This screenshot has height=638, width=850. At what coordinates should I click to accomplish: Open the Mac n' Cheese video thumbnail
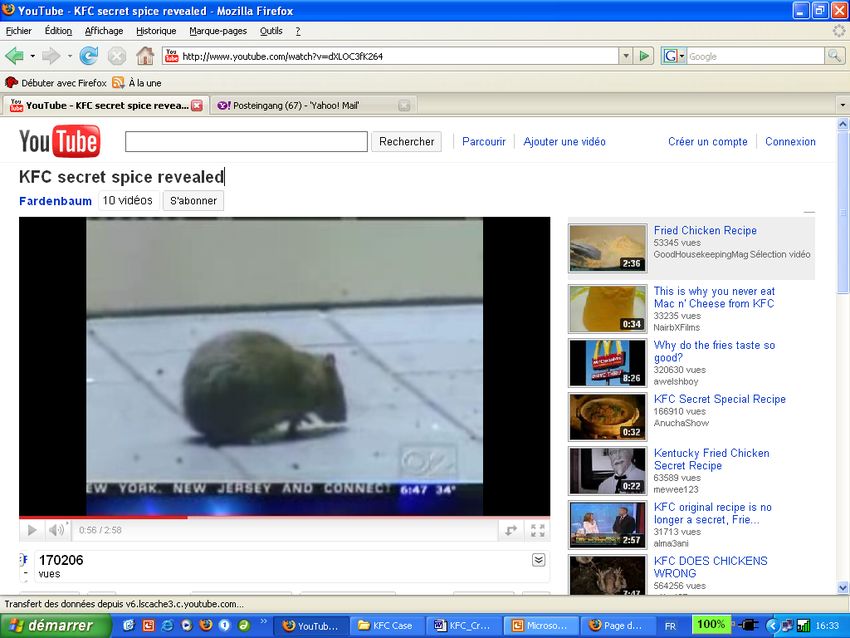pos(607,308)
